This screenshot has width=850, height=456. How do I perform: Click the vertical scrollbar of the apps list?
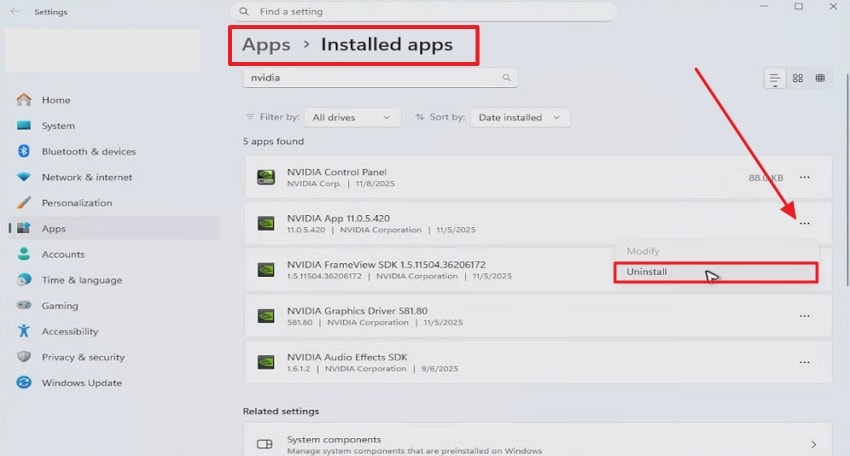(x=847, y=179)
